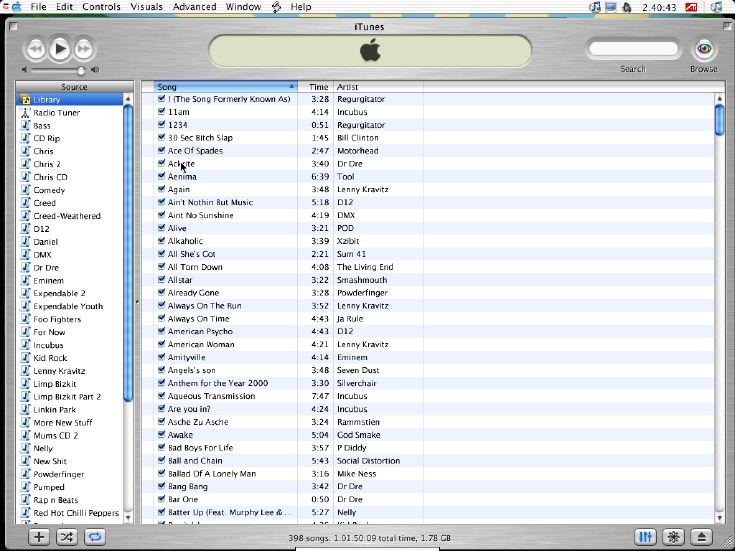This screenshot has height=551, width=735.
Task: Uncheck the song Aenima
Action: [x=161, y=176]
